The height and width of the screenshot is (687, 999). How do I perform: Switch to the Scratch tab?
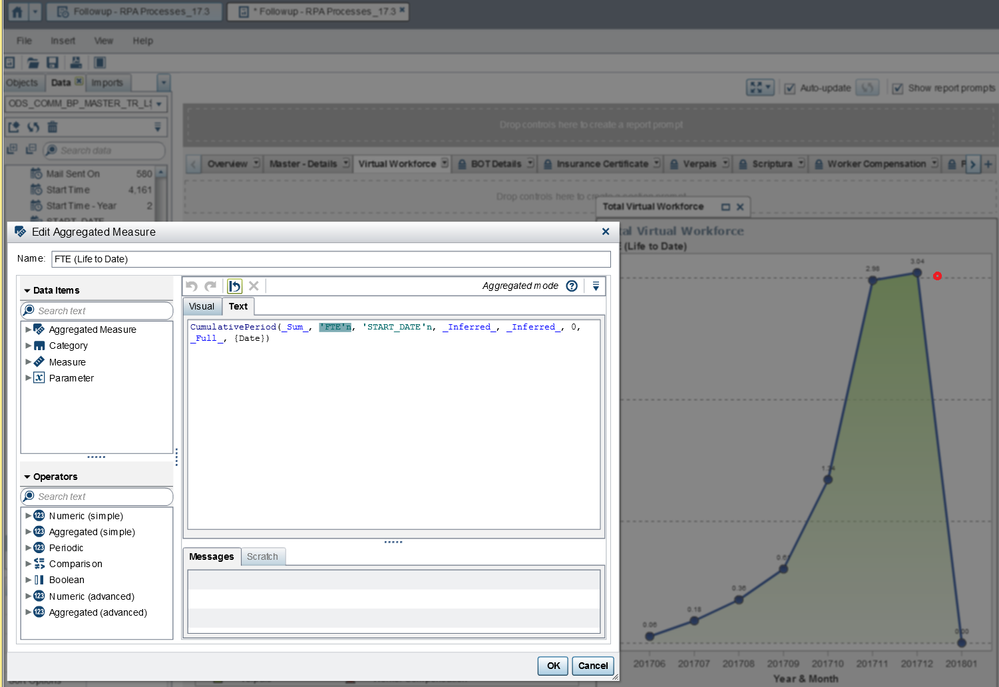[263, 556]
